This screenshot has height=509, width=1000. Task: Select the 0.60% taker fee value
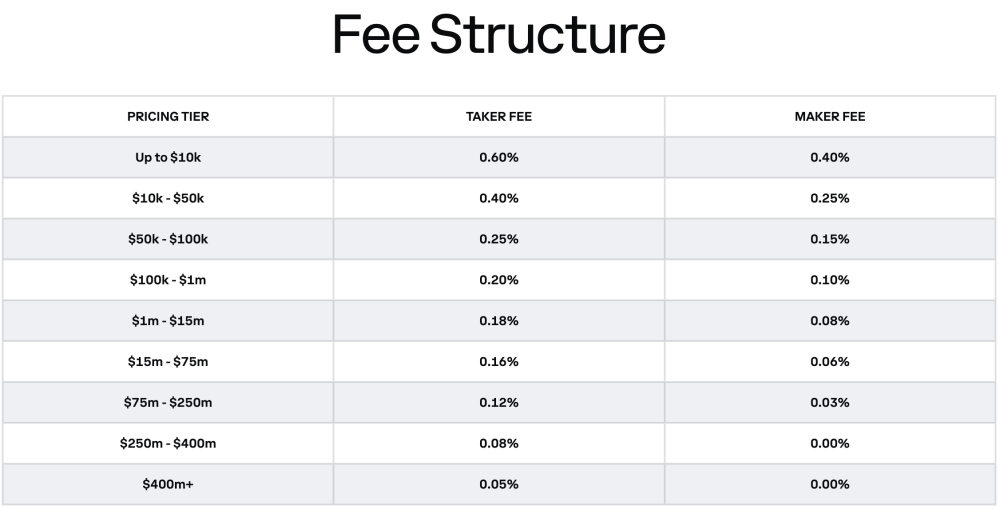(x=499, y=158)
